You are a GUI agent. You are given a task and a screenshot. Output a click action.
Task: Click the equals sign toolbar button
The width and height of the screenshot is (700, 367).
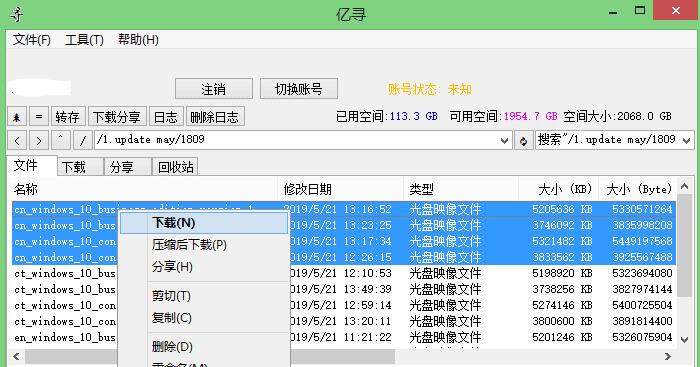coord(39,117)
